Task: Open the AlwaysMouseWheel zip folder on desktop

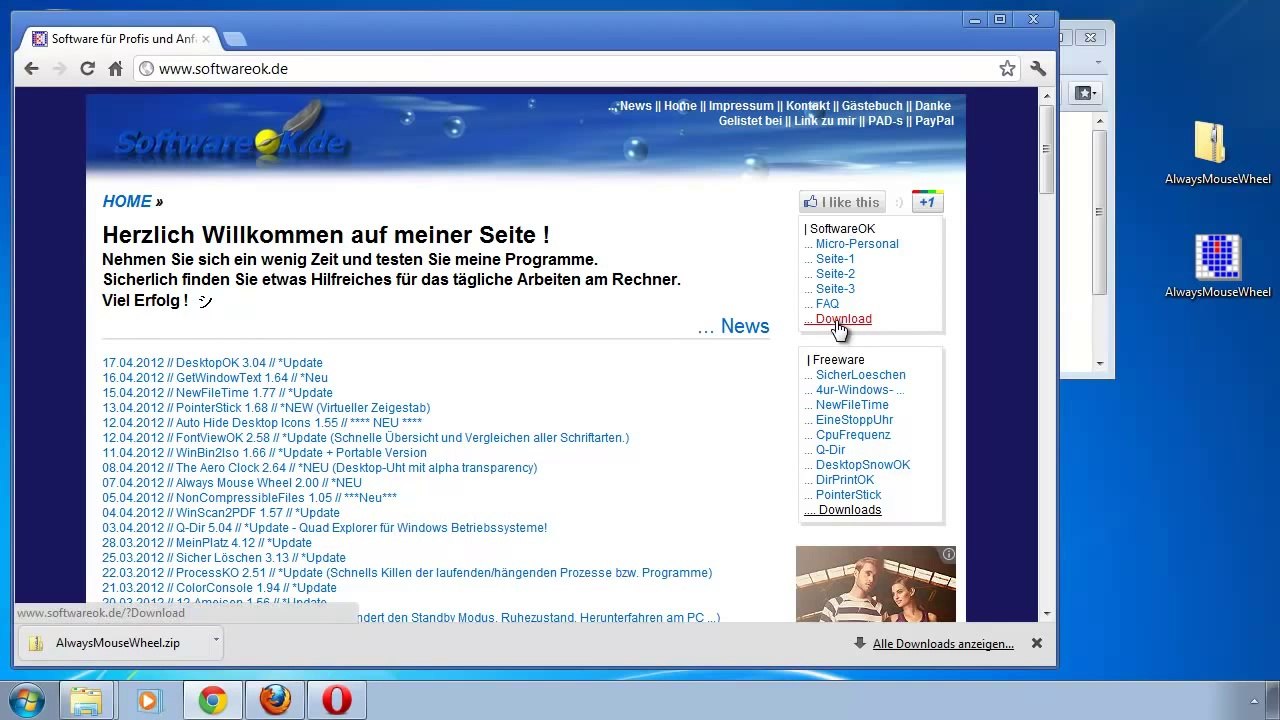Action: 1217,153
